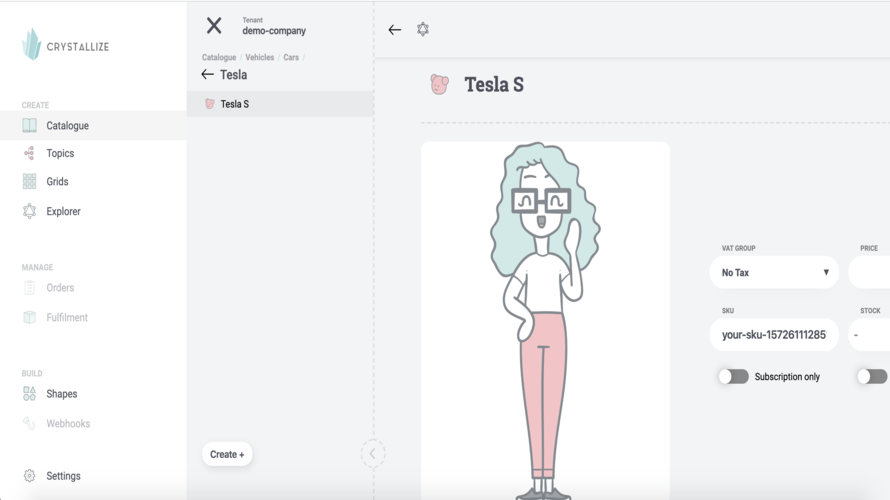Open Orders under Manage
This screenshot has height=500, width=890.
pos(60,288)
